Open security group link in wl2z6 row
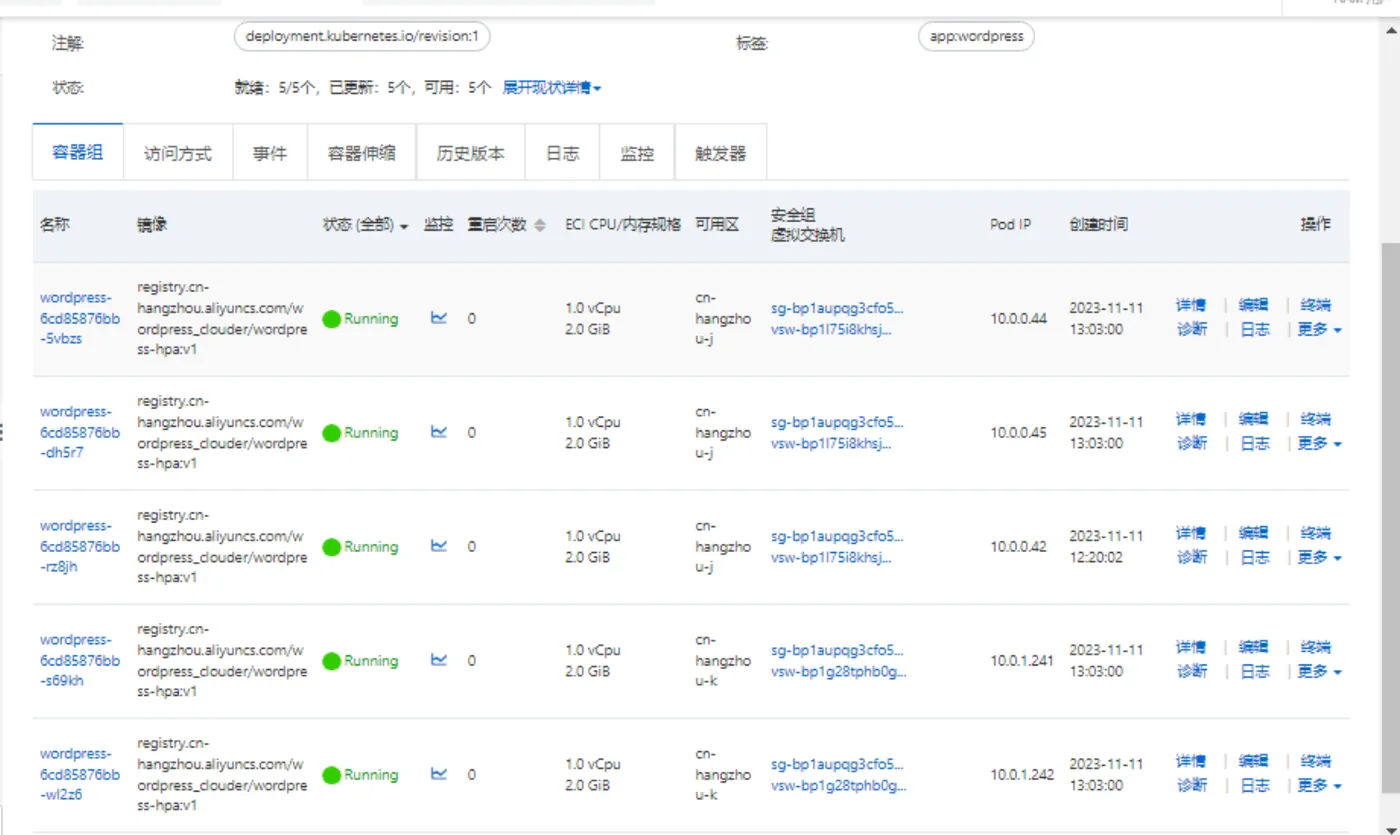This screenshot has width=1400, height=835. pos(837,763)
